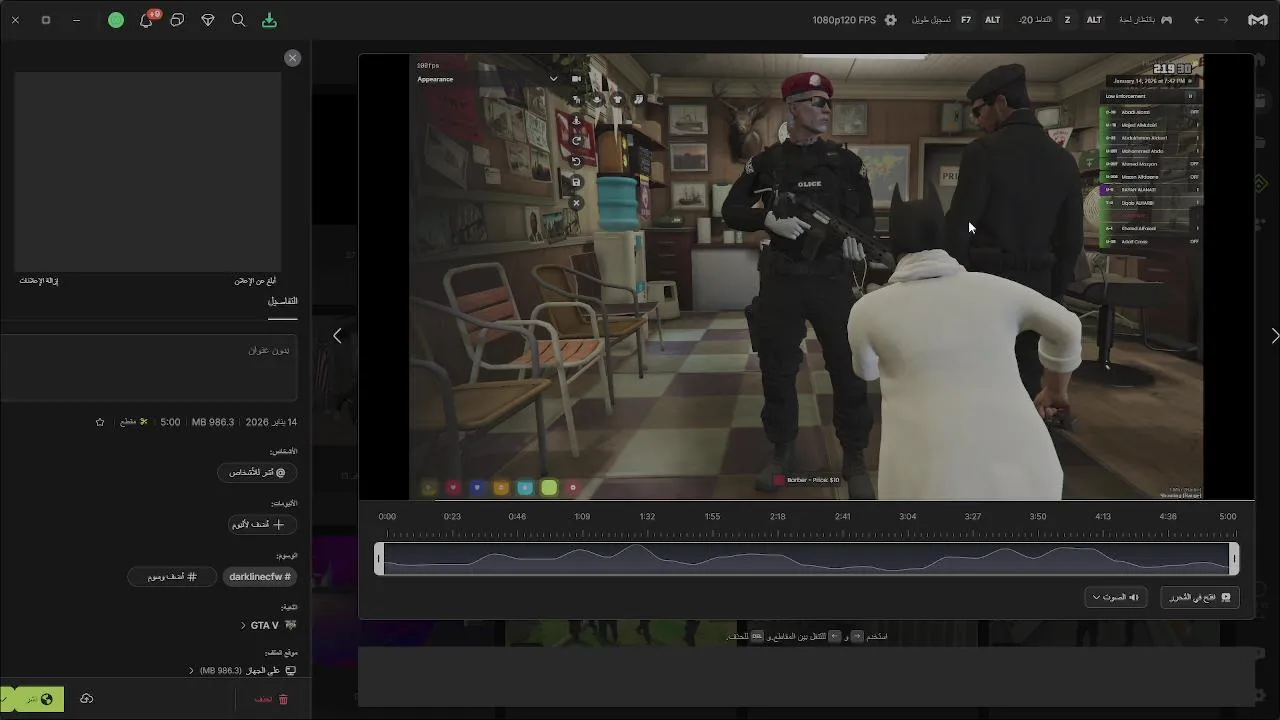Click the F7 hotkey badge
This screenshot has width=1280, height=720.
coord(965,20)
